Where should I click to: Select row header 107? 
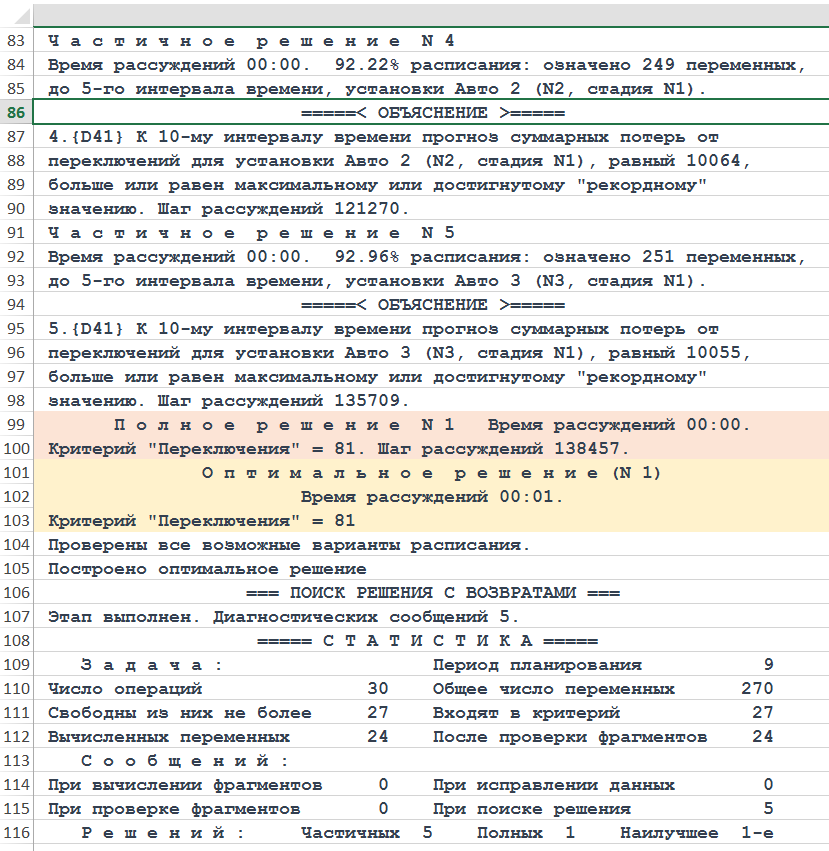point(16,617)
